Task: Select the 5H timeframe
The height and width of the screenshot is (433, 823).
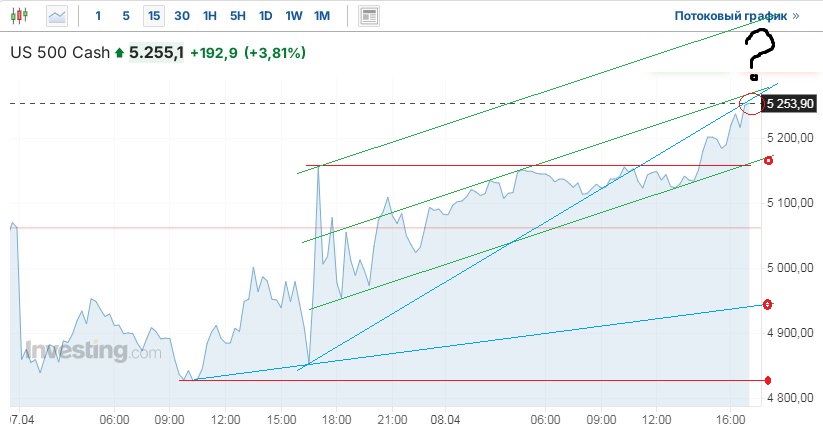Action: 237,16
